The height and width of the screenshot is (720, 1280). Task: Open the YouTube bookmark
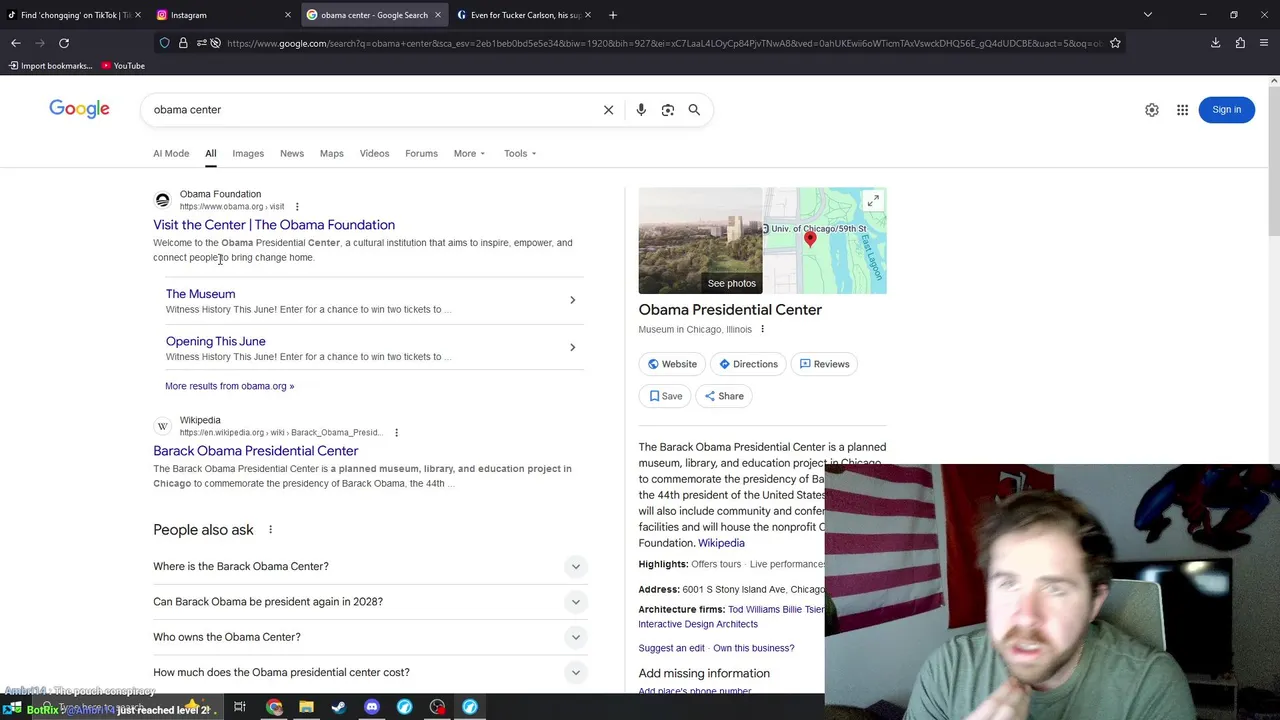tap(123, 66)
